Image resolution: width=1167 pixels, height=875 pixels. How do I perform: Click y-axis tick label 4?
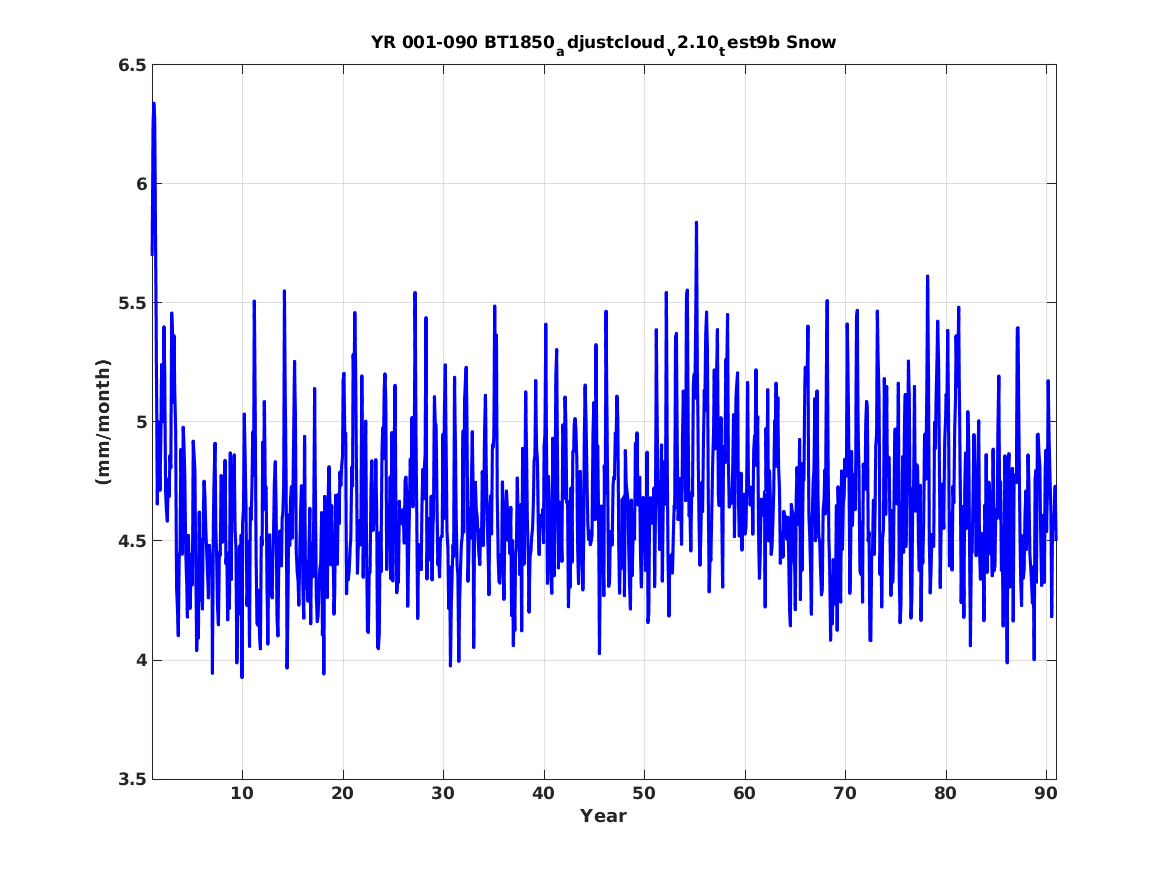click(x=141, y=660)
